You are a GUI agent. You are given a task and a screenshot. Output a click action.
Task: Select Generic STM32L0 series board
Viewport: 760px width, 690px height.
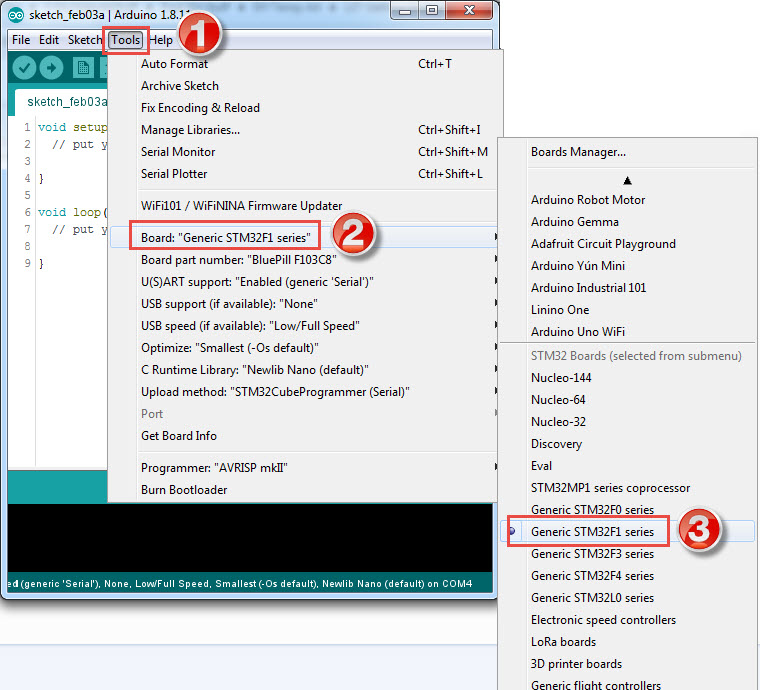(628, 598)
